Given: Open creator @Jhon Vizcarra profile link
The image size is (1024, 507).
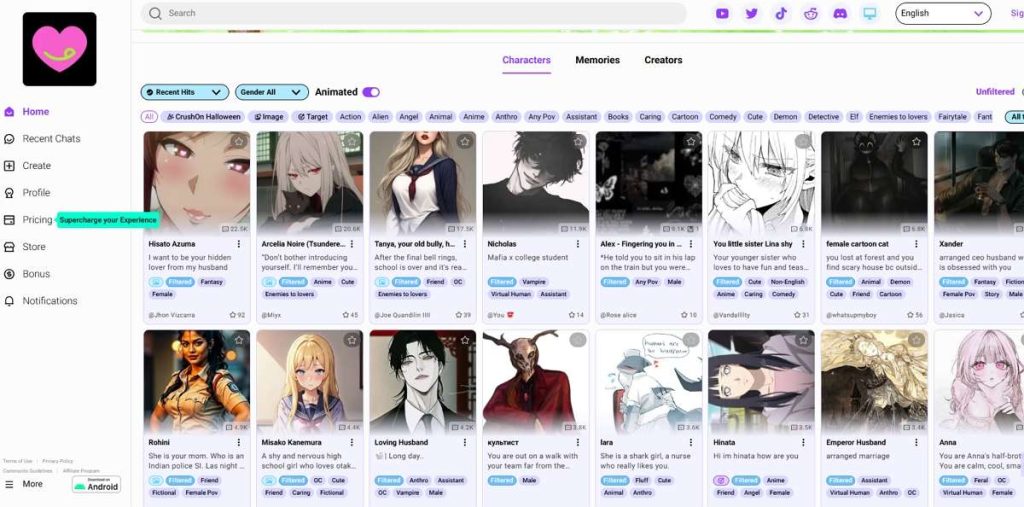Looking at the screenshot, I should pos(172,315).
